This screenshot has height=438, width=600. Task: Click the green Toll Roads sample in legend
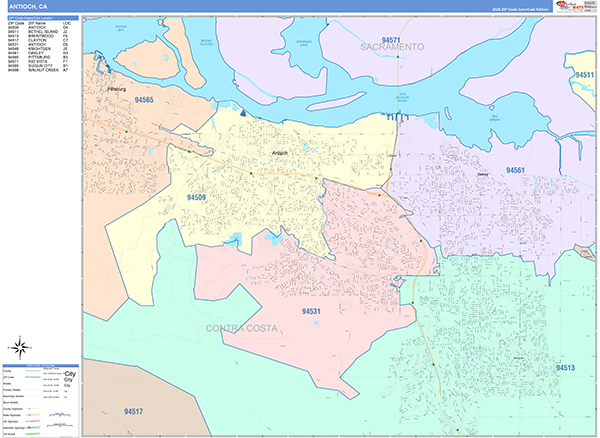pyautogui.click(x=33, y=434)
